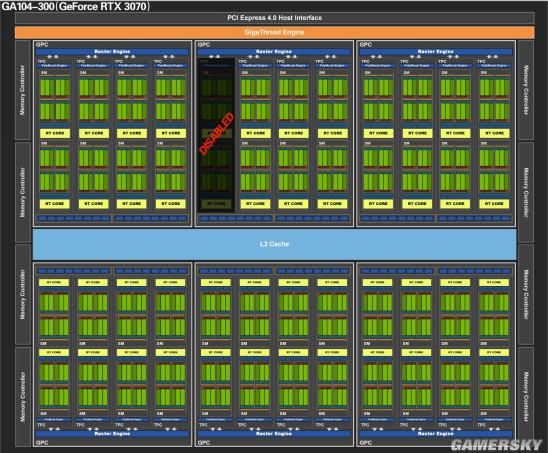The width and height of the screenshot is (548, 453).
Task: Click the blue L2 Cache block
Action: click(274, 244)
